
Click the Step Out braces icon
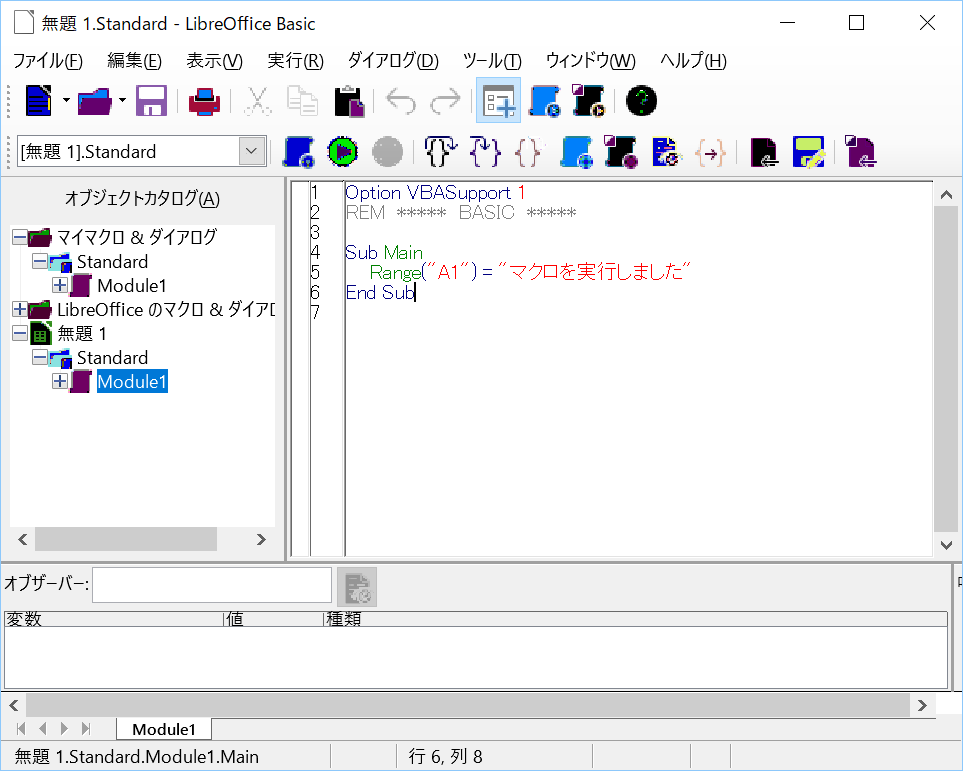529,152
